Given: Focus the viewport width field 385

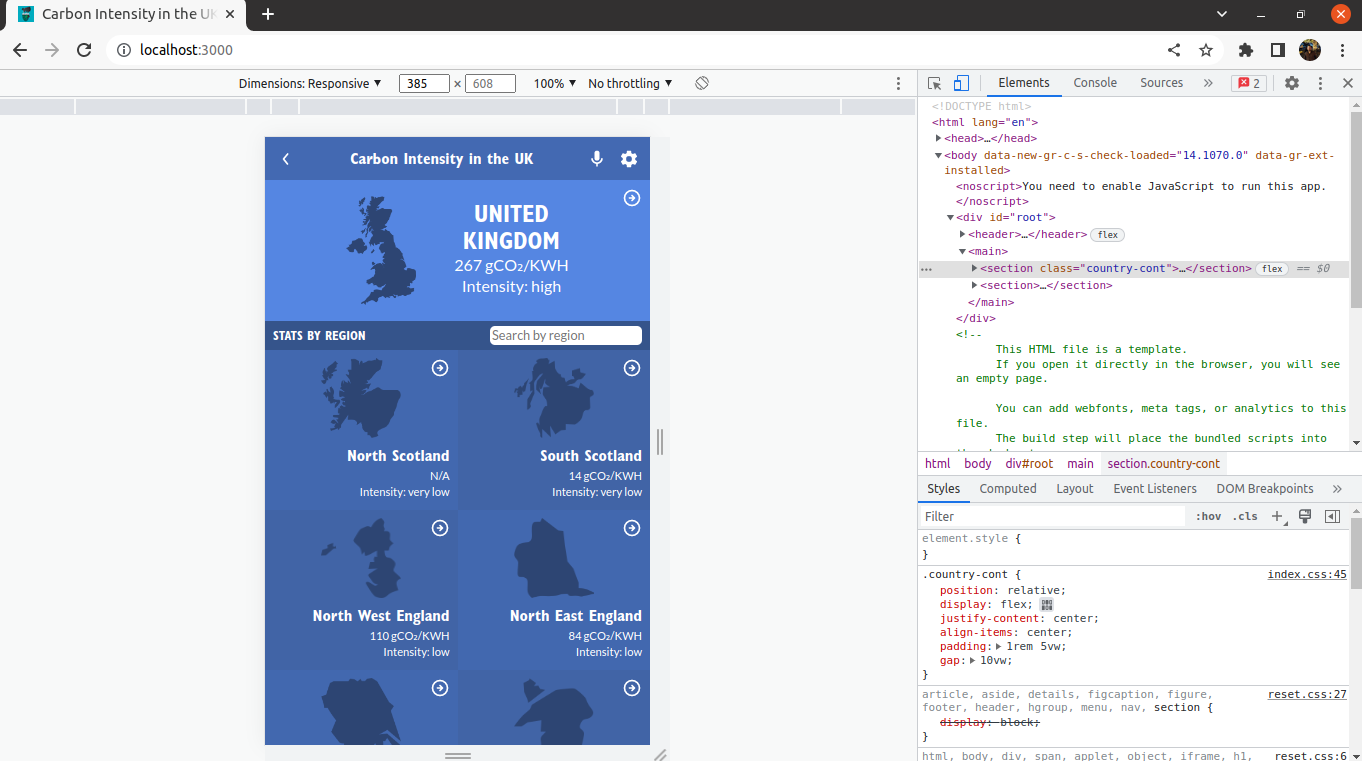Looking at the screenshot, I should [424, 83].
